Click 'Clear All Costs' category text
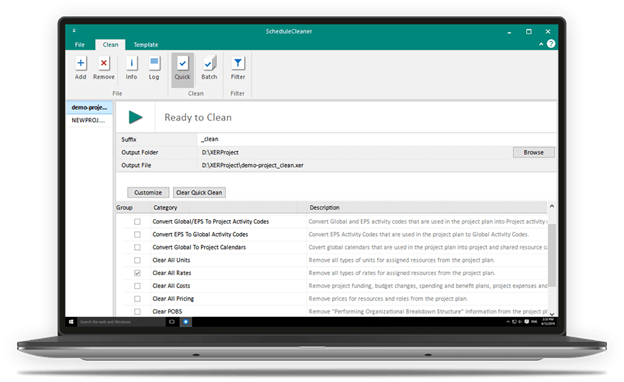 (172, 286)
